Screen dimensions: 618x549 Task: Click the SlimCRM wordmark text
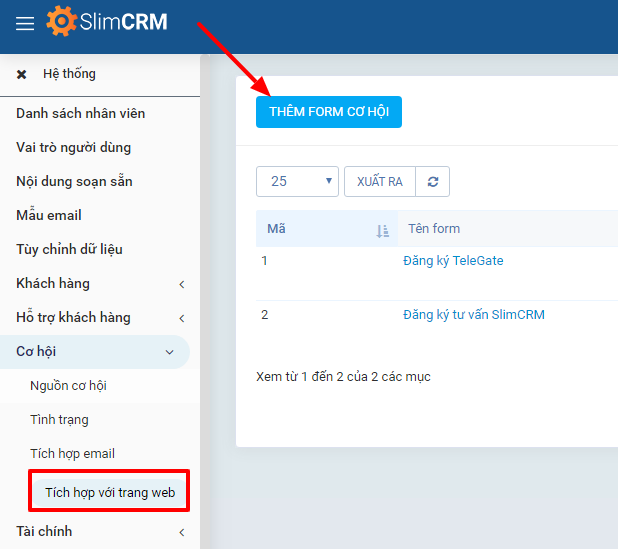pyautogui.click(x=124, y=22)
